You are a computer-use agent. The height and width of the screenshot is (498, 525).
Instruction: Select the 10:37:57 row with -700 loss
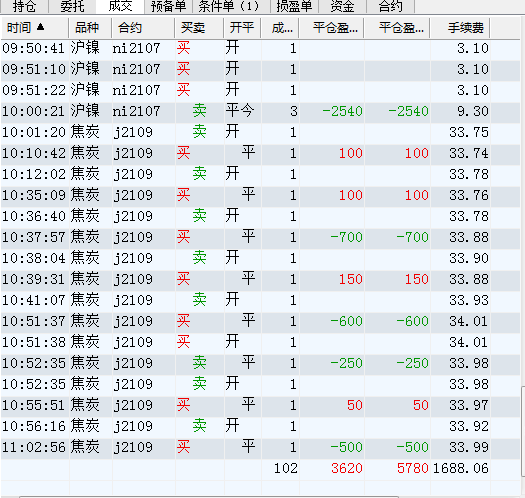[x=260, y=237]
